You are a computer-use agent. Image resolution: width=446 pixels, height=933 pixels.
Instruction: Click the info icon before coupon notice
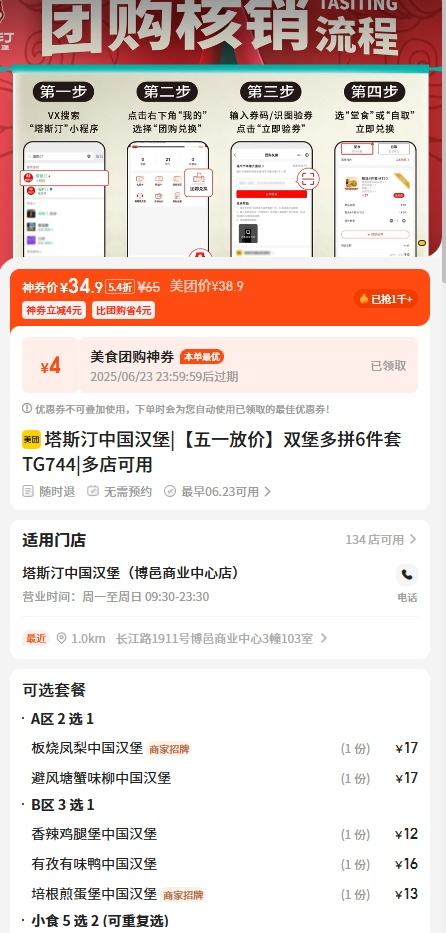pos(27,408)
